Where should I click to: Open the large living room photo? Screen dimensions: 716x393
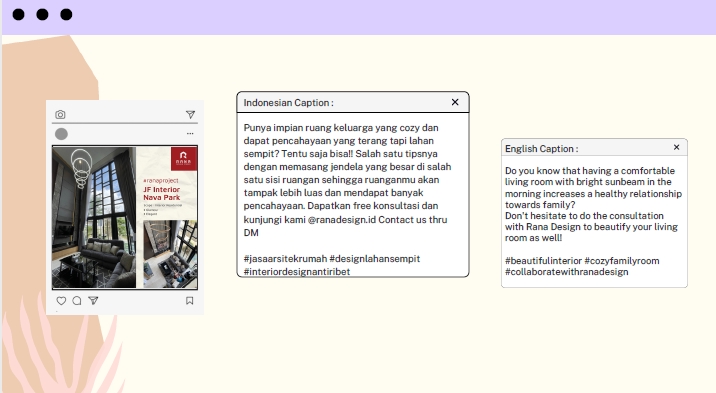click(x=94, y=217)
